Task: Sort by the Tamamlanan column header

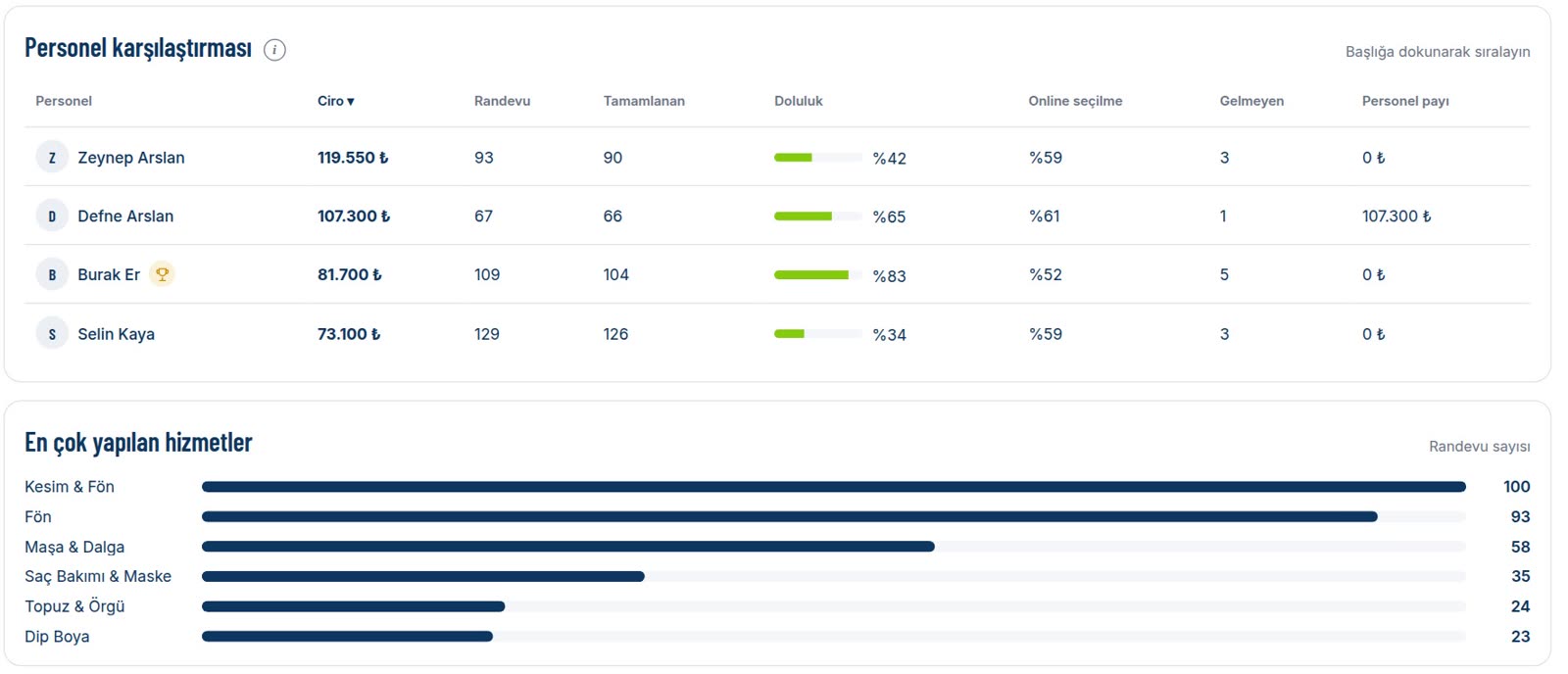Action: [644, 101]
